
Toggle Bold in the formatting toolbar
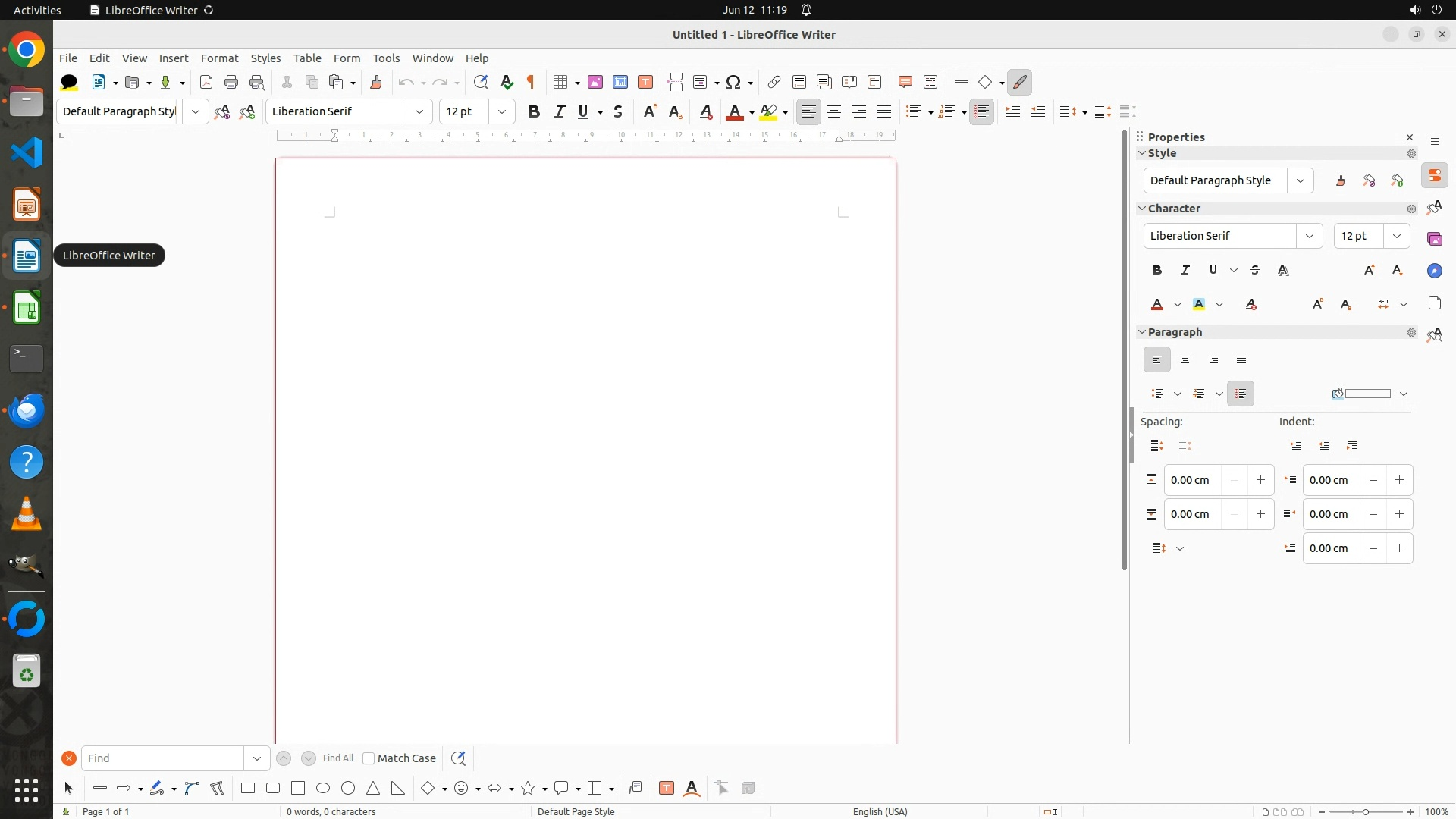534,111
